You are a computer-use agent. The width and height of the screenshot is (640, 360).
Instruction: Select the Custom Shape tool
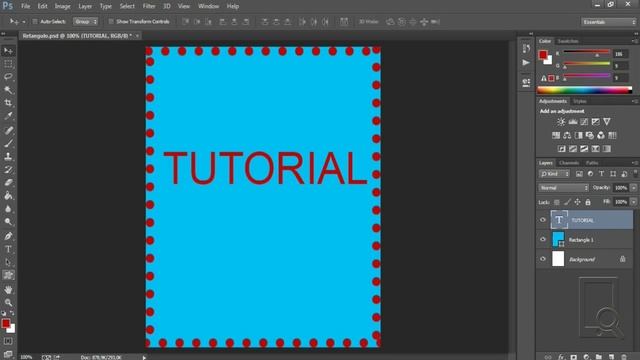point(8,275)
